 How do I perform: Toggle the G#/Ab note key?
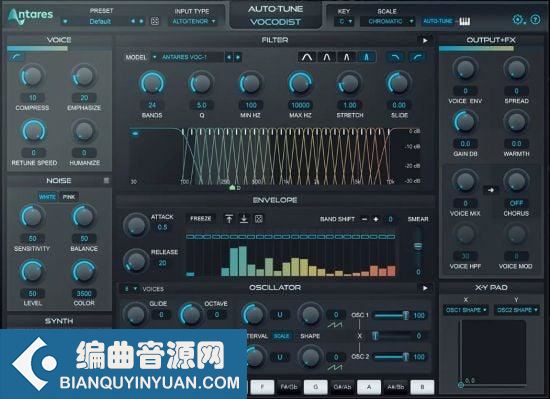click(x=342, y=387)
